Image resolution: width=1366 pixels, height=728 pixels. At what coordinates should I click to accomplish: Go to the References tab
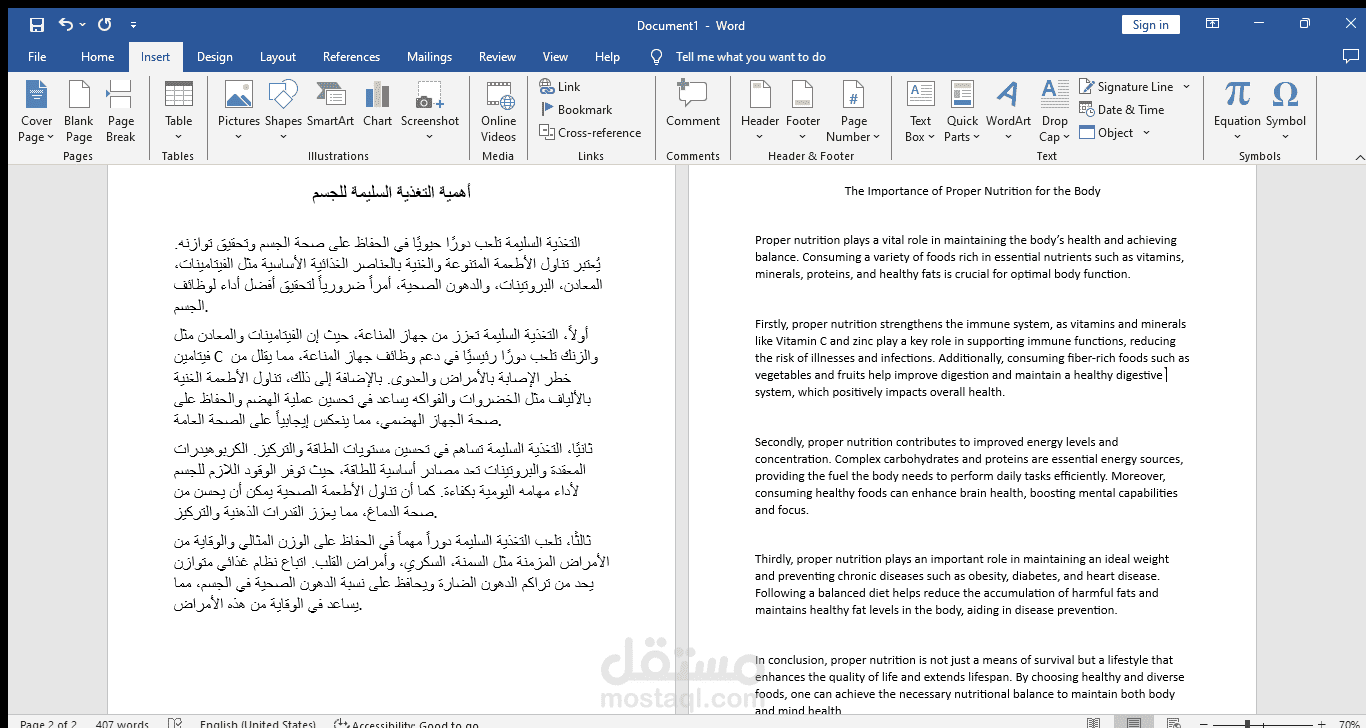click(351, 57)
